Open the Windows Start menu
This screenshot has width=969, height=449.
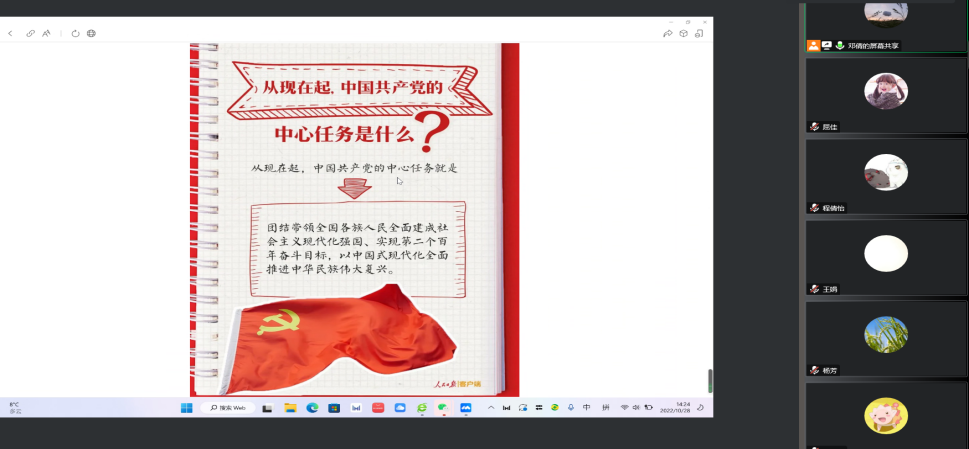click(x=187, y=408)
